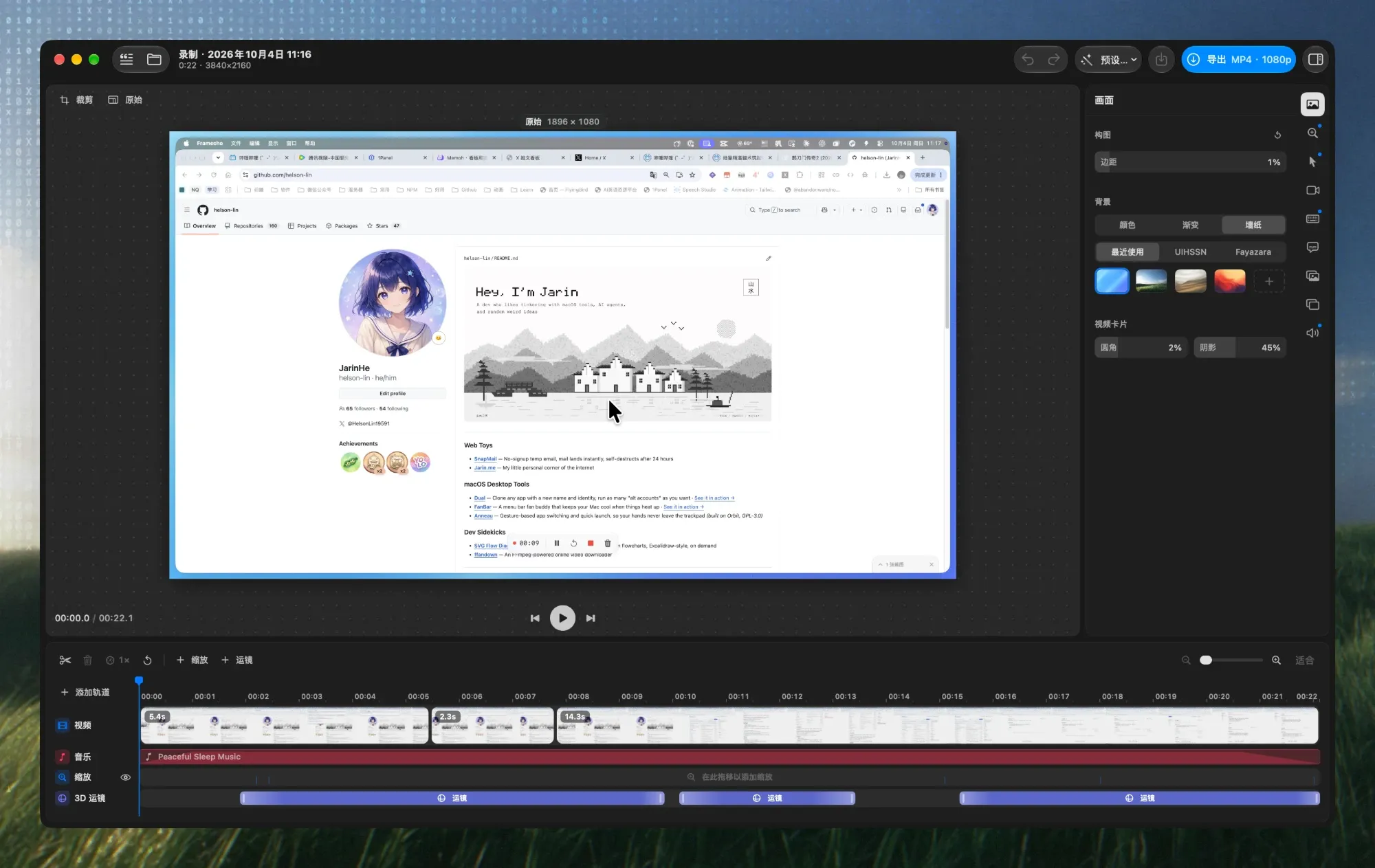Select the scissors split tool

point(65,660)
